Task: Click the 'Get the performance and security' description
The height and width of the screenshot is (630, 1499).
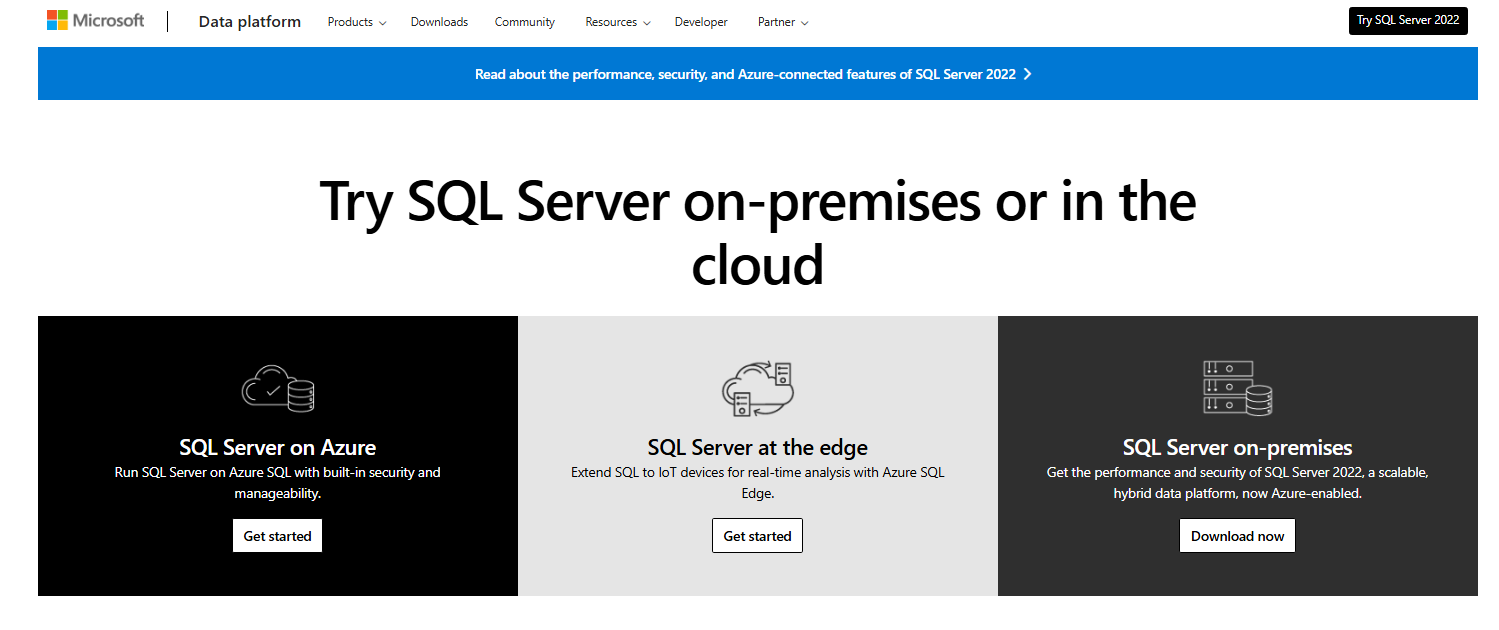Action: [x=1237, y=483]
